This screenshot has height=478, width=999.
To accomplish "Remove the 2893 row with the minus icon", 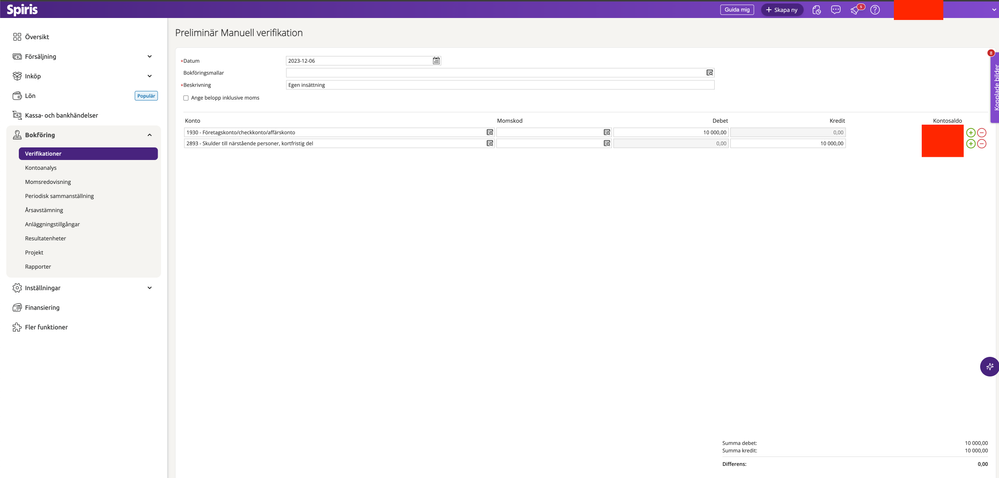I will point(981,144).
